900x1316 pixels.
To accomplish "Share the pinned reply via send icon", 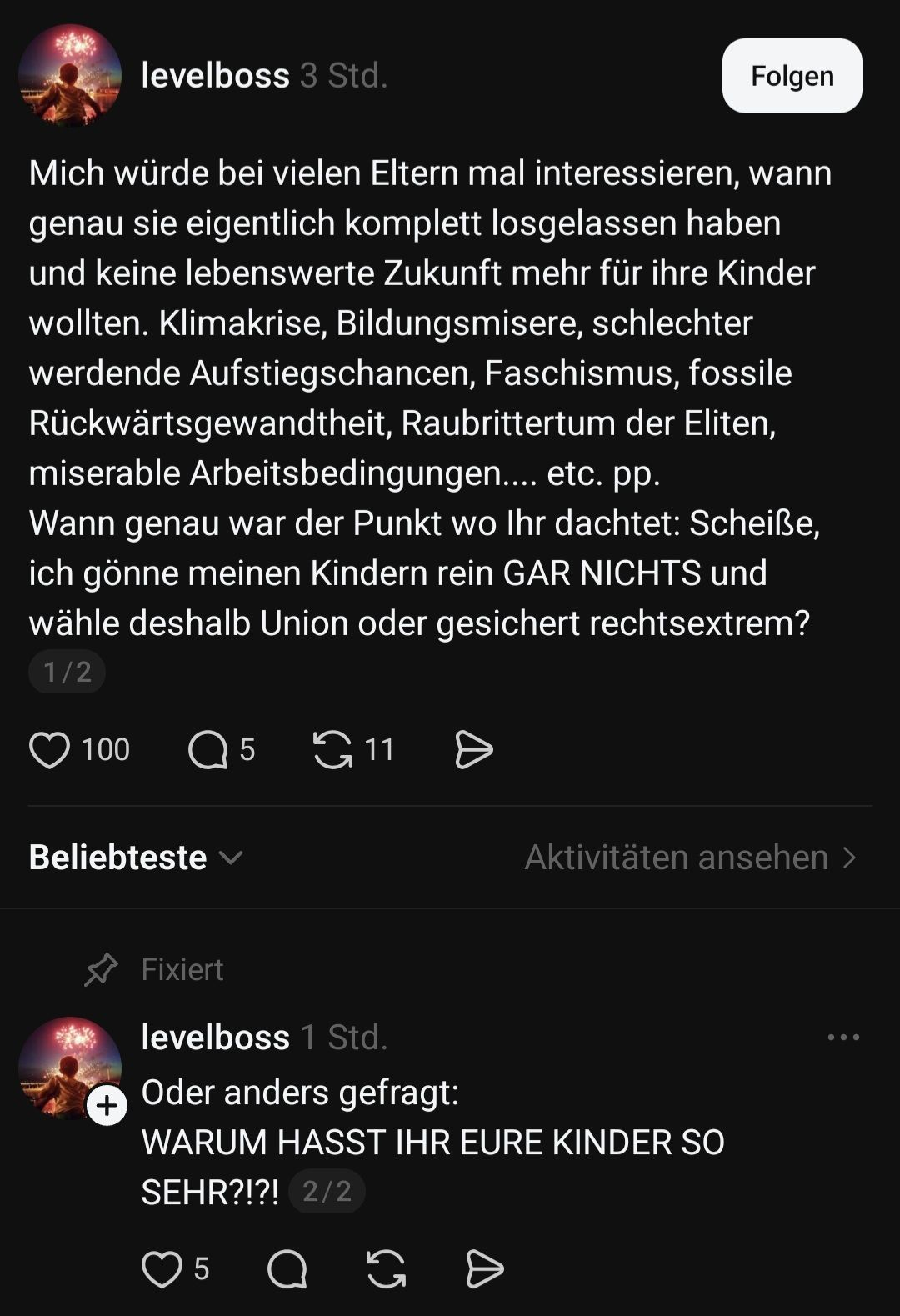I will 484,1269.
